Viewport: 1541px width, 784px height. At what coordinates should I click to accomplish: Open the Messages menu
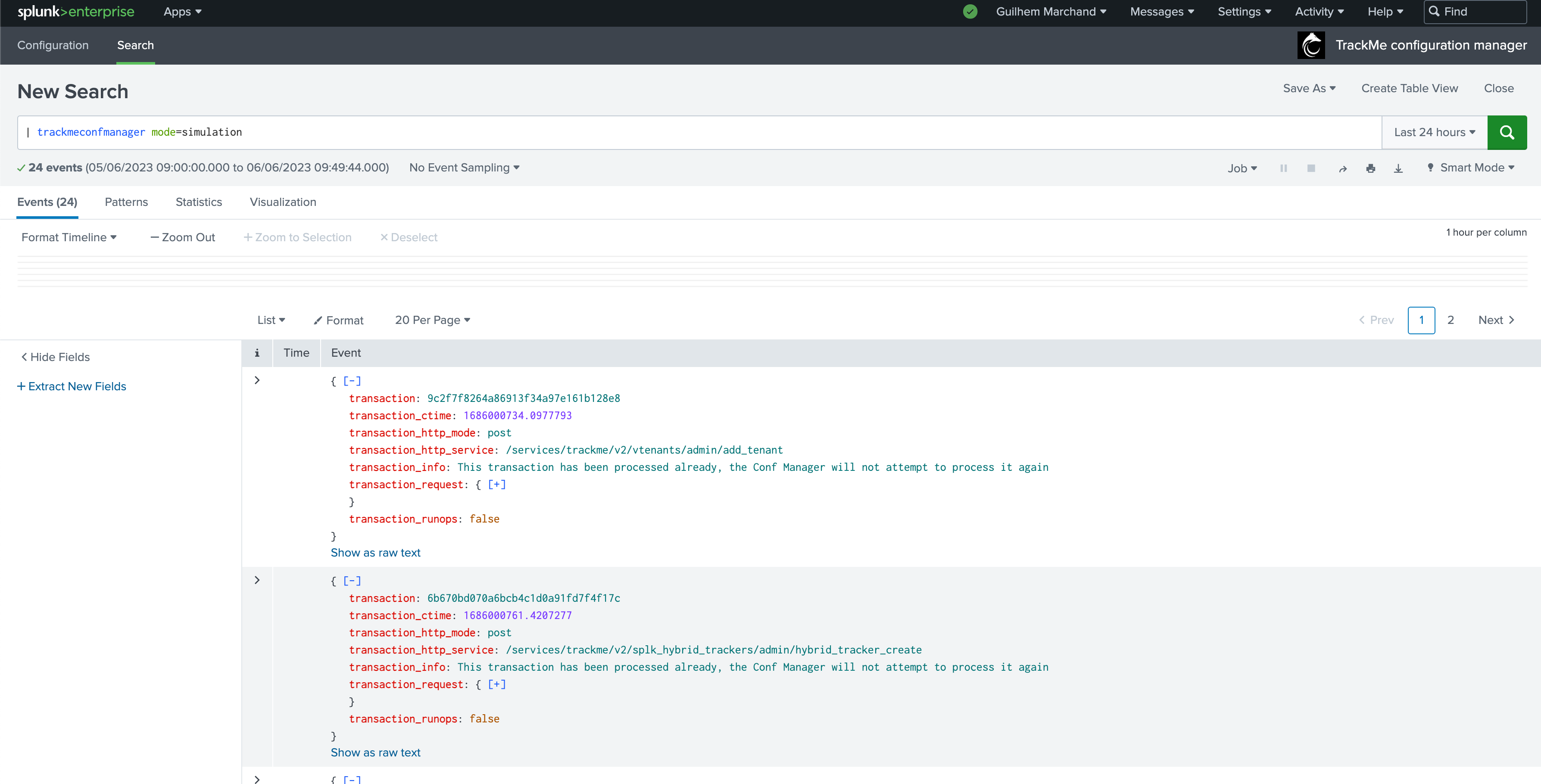(x=1162, y=12)
